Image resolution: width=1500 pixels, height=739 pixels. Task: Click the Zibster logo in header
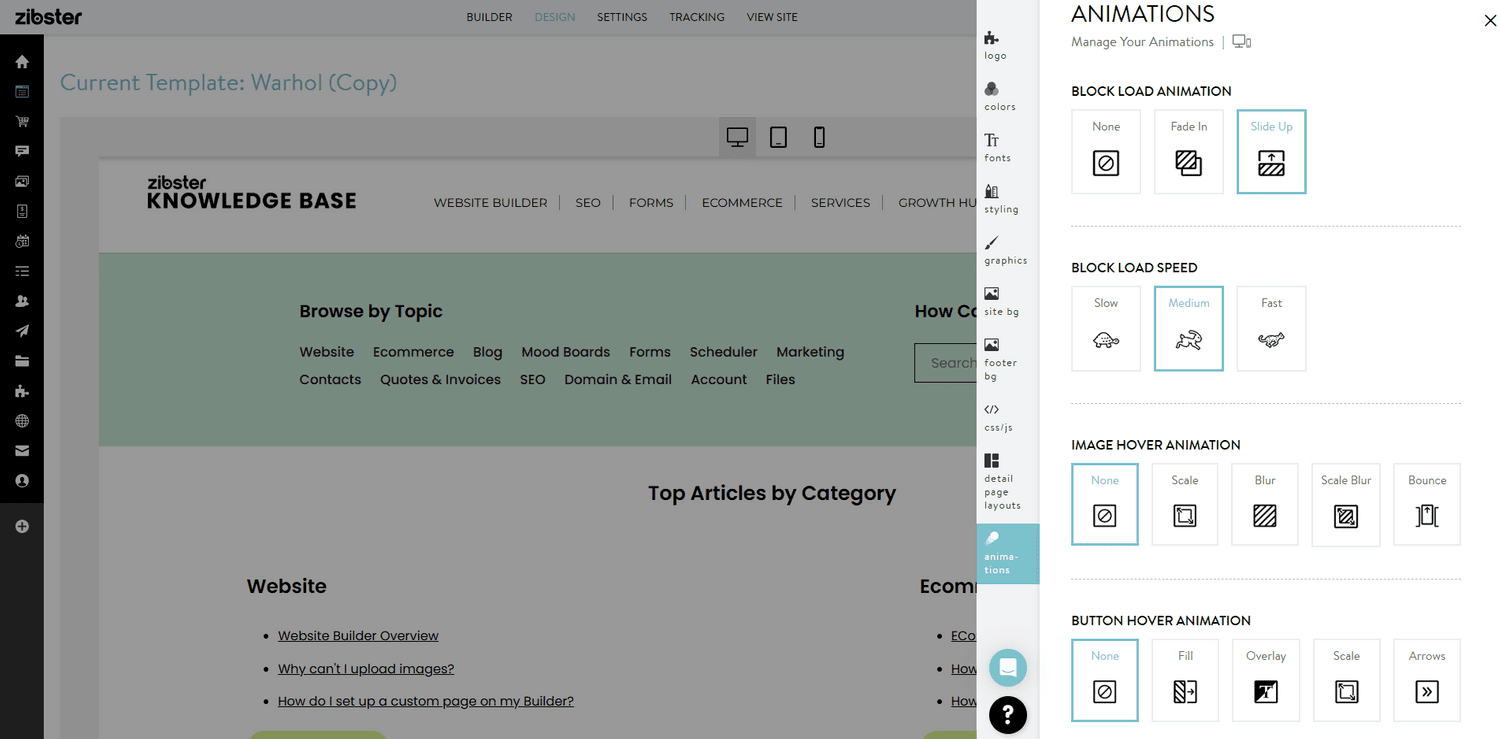point(49,17)
